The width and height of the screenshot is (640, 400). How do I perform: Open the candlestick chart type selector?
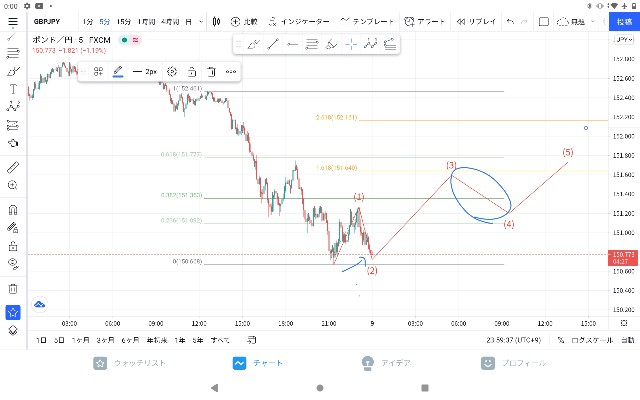[x=216, y=22]
